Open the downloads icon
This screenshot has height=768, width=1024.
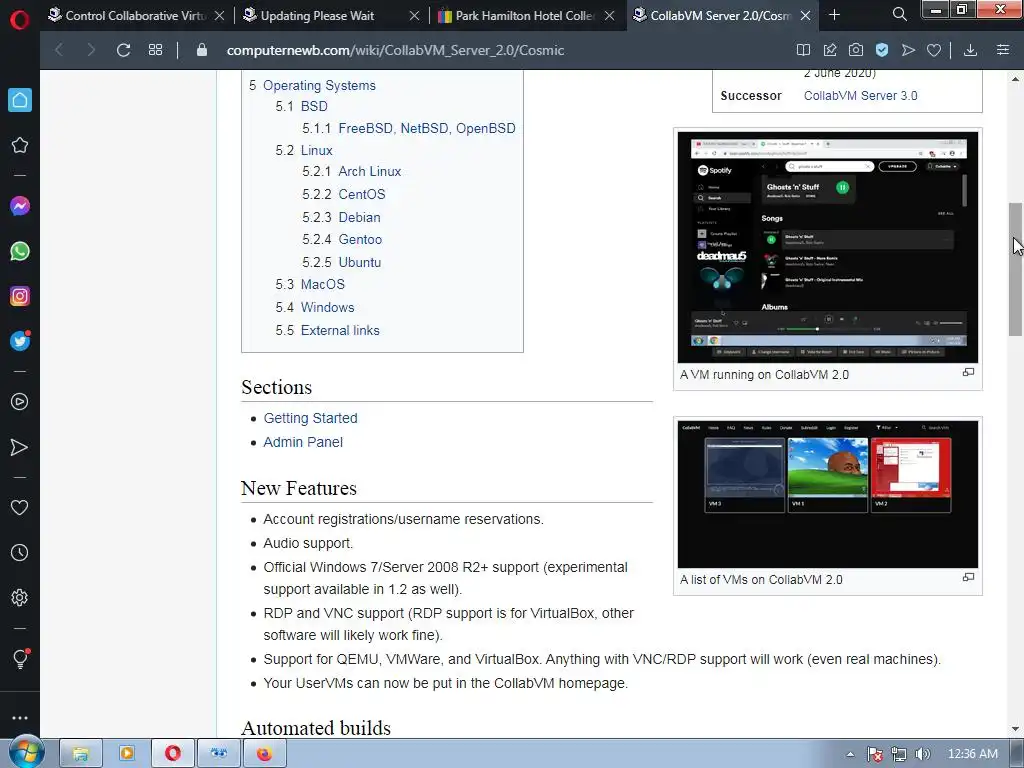970,50
